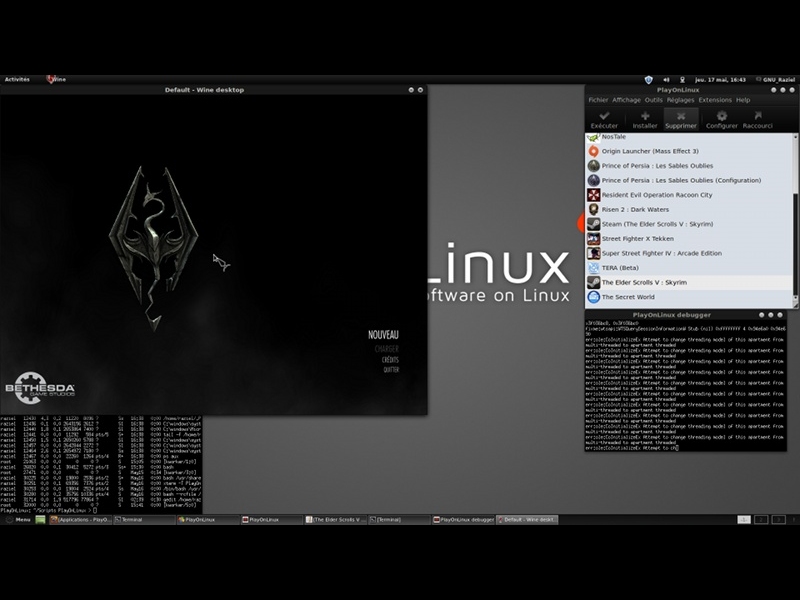Open the Extensions menu
The image size is (800, 600).
[714, 100]
